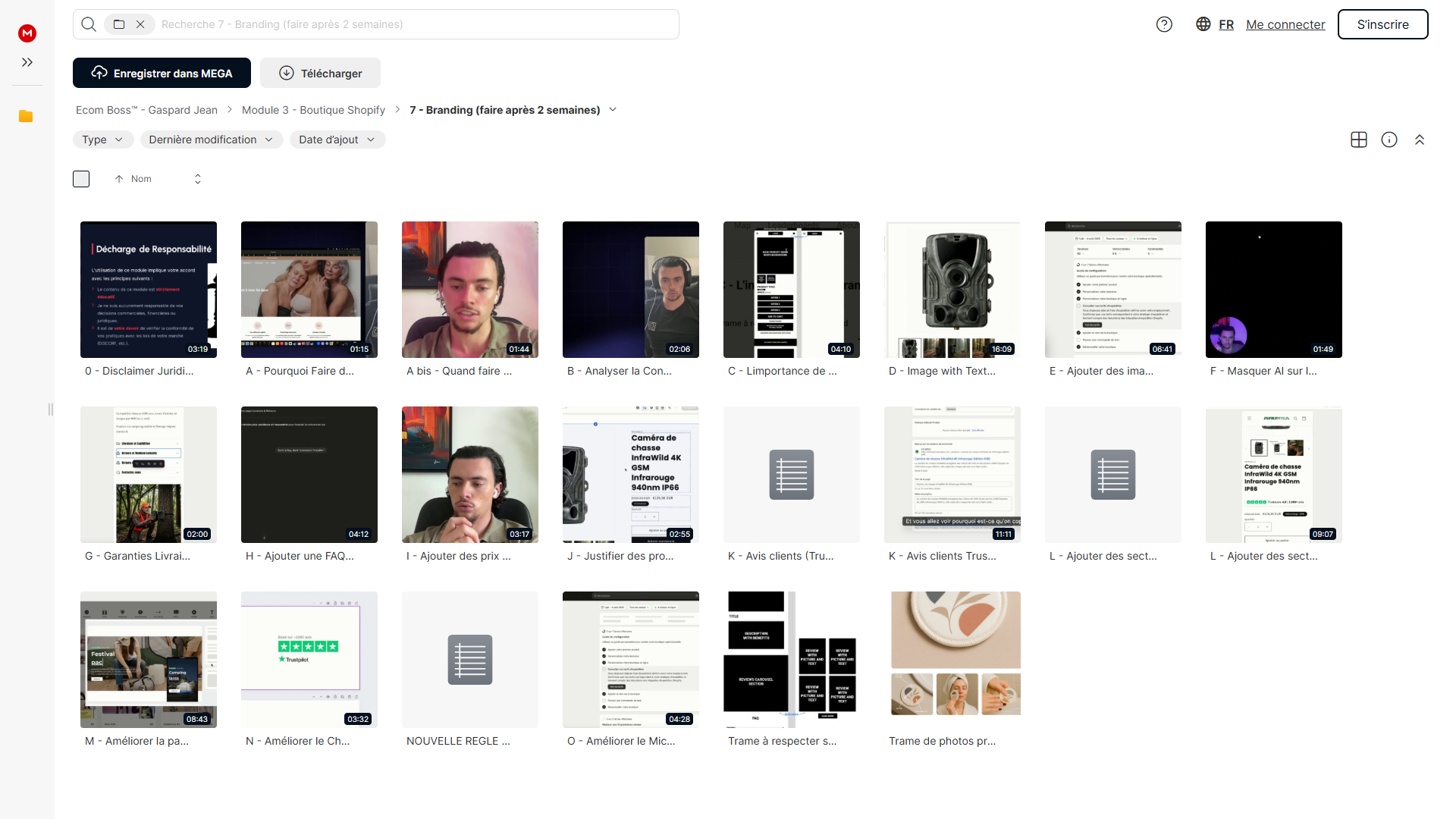Tick the select all checkbox
The image size is (1456, 819).
(x=81, y=179)
